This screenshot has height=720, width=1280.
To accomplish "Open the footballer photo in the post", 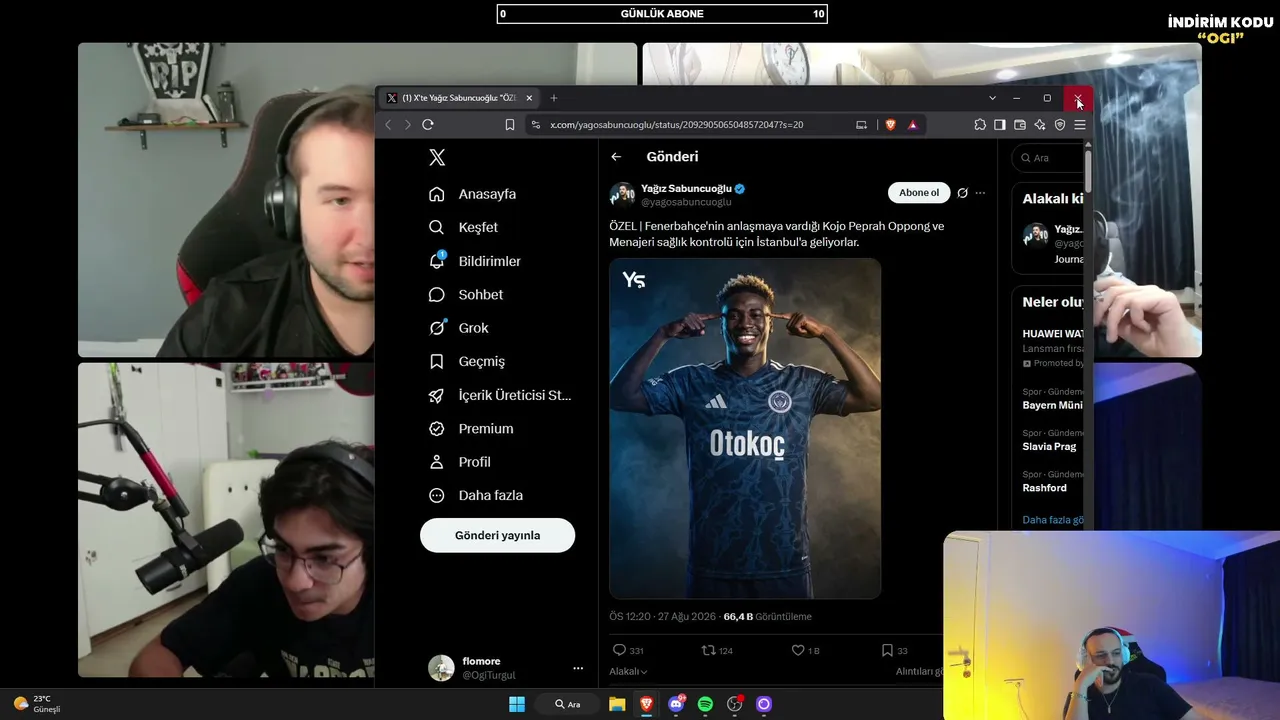I will (x=745, y=428).
